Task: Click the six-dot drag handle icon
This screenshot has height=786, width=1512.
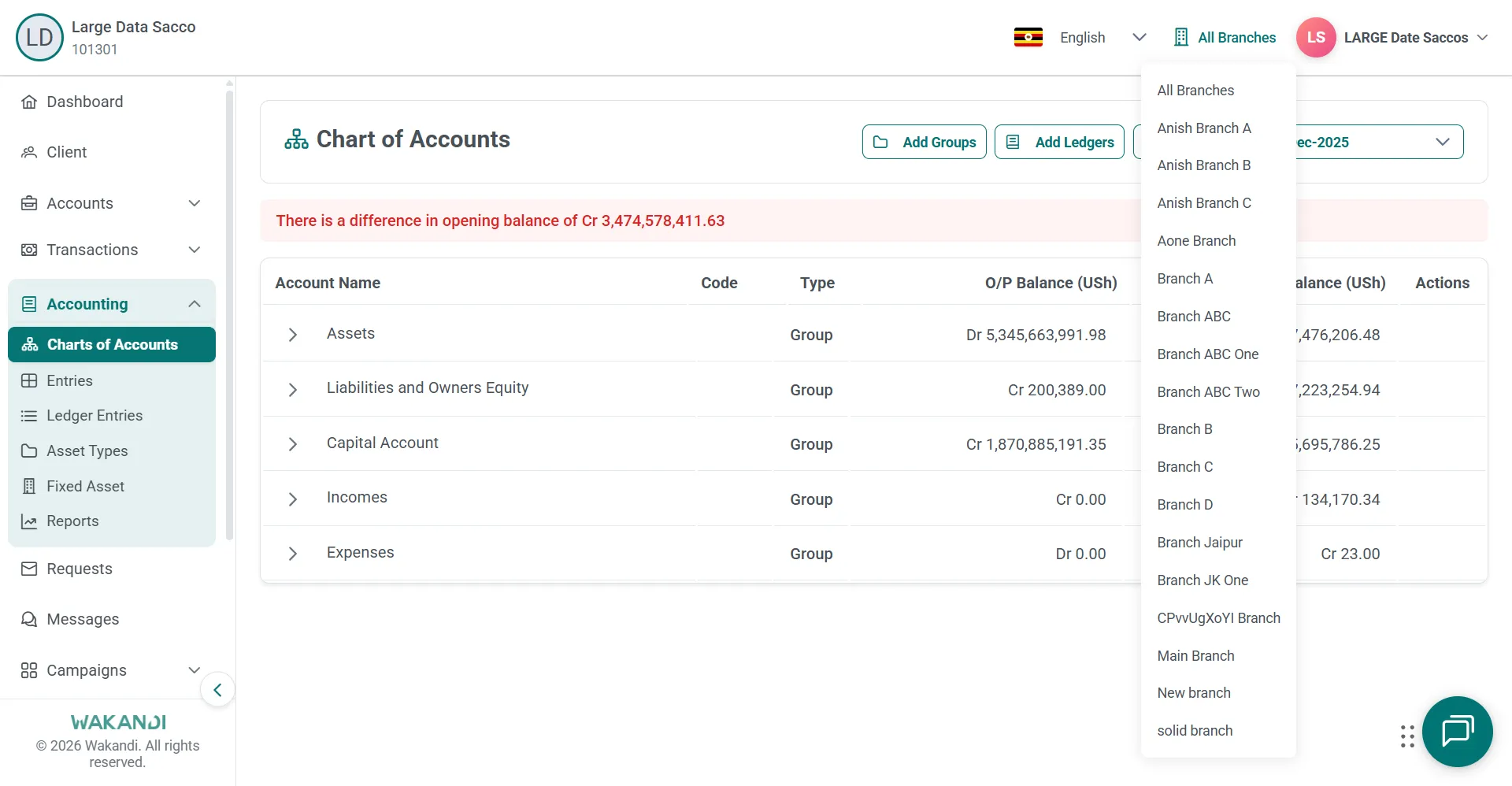Action: tap(1407, 736)
